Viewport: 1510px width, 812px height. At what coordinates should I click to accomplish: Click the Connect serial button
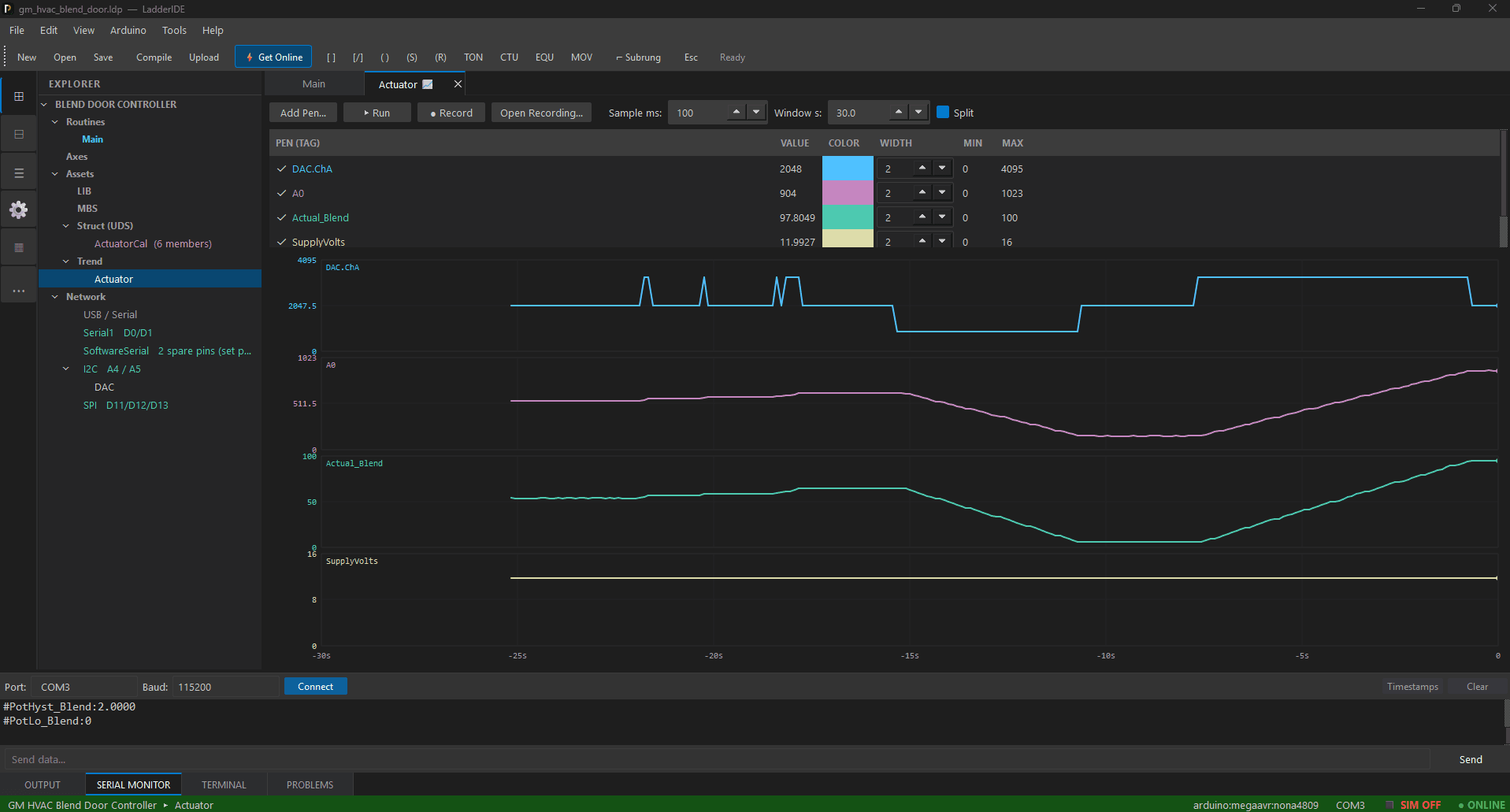[315, 687]
